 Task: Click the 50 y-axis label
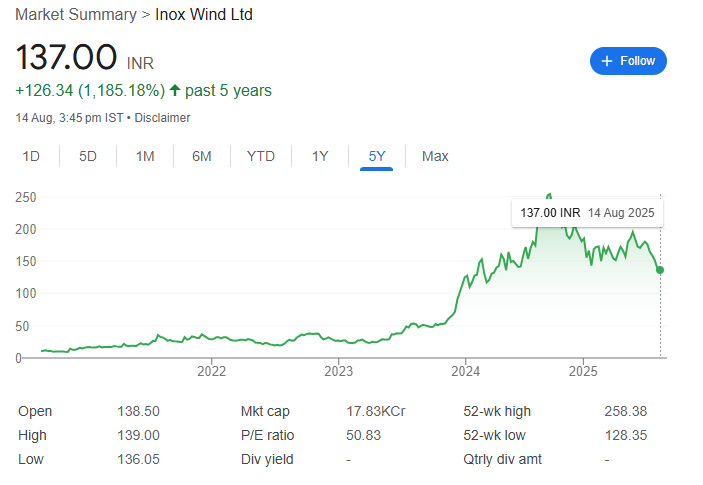(x=22, y=326)
